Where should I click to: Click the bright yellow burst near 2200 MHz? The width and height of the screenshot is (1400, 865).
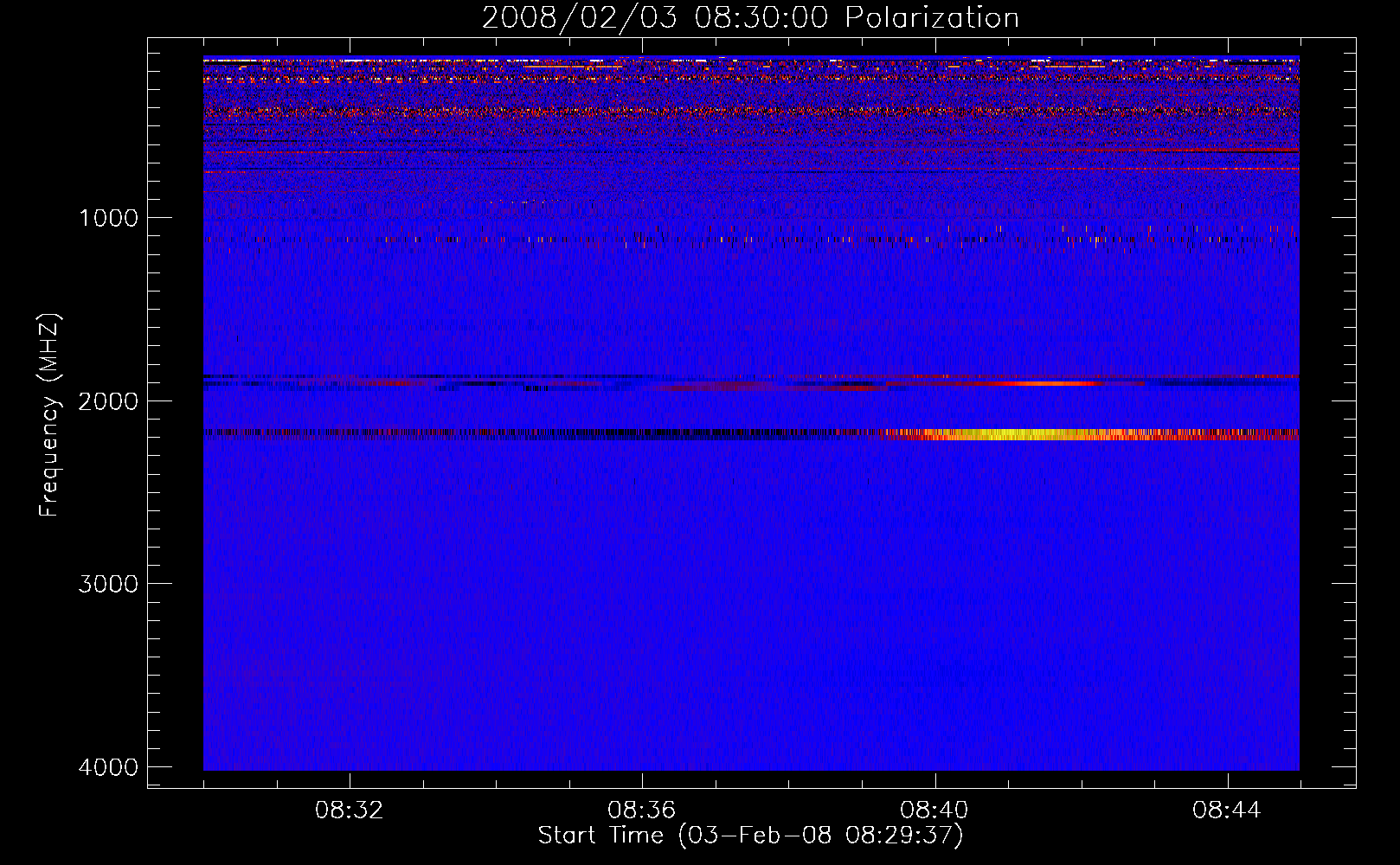[x=1021, y=434]
